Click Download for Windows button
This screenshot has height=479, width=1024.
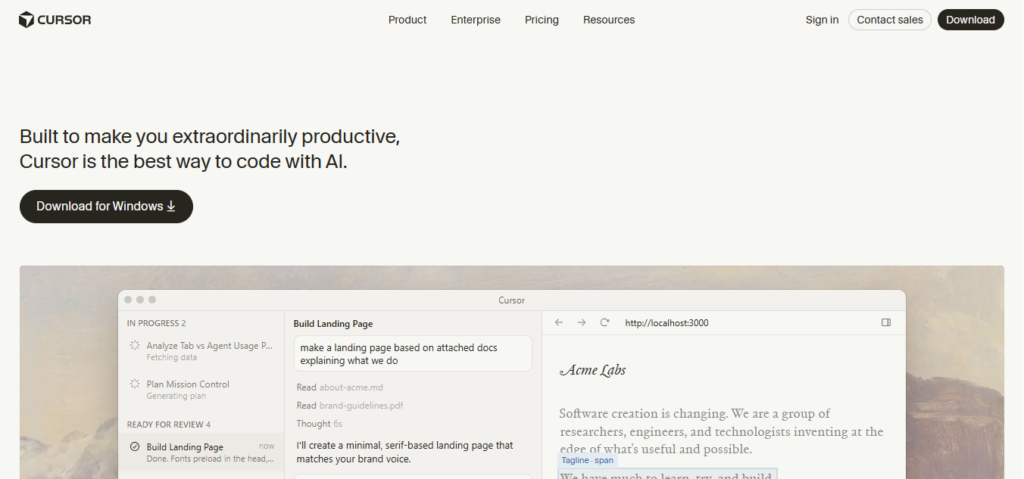(x=106, y=206)
